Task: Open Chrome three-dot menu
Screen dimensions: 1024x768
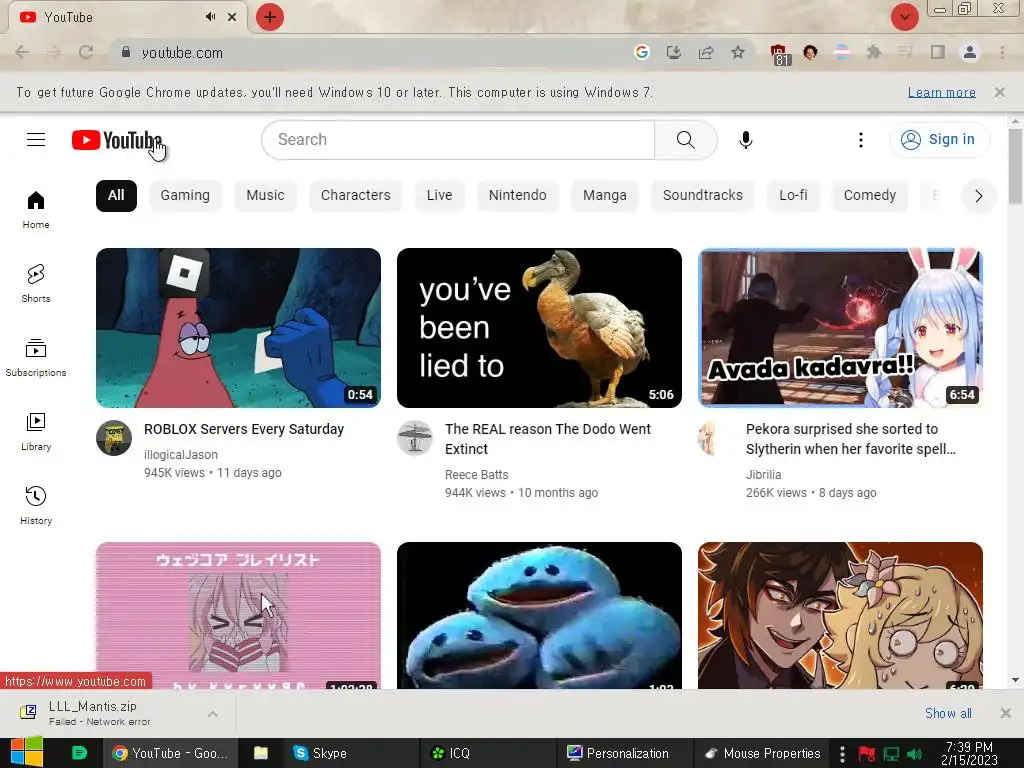Action: point(1002,52)
